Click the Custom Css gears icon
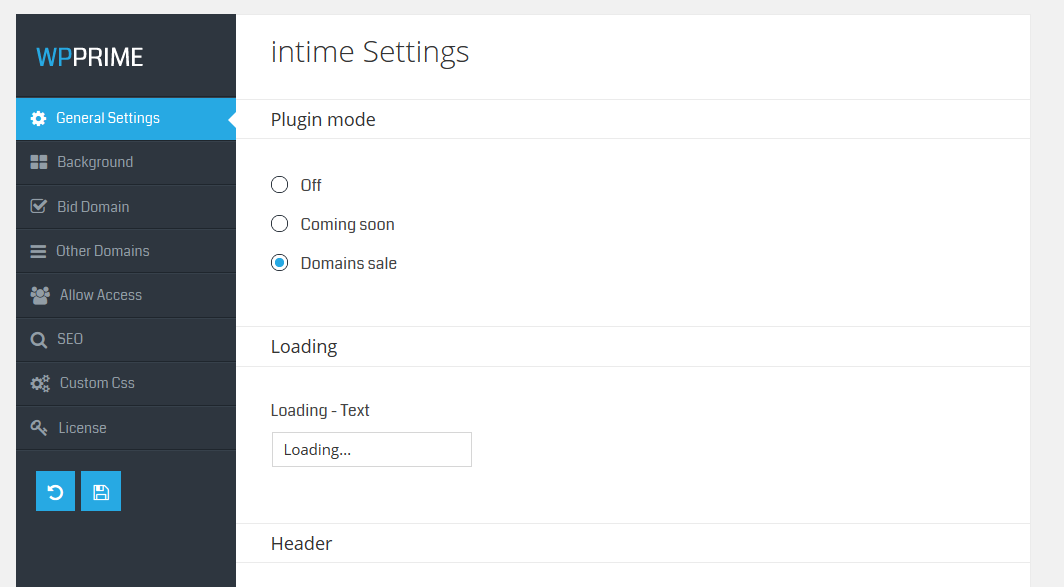The image size is (1064, 587). pos(40,383)
